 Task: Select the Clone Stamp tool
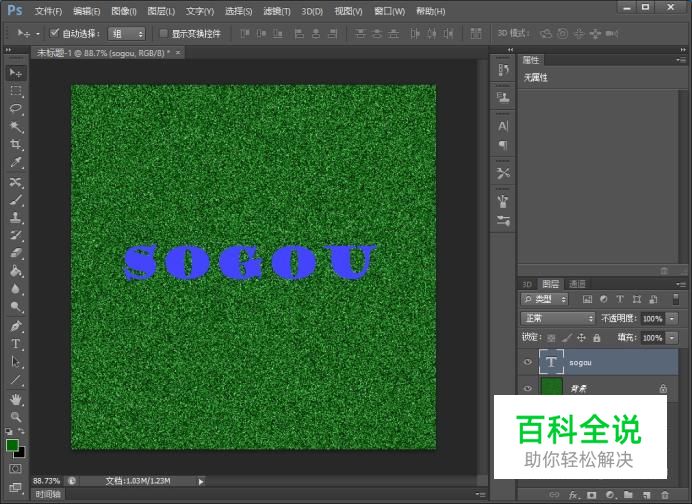point(16,218)
